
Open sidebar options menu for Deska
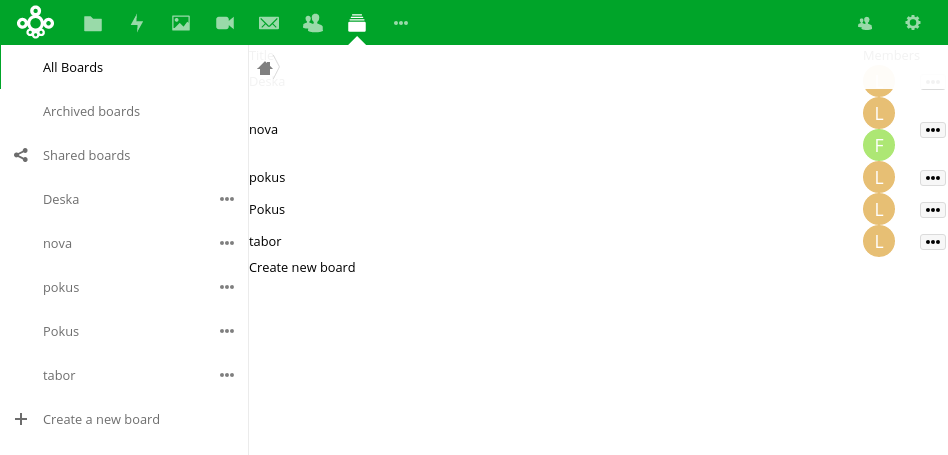pyautogui.click(x=227, y=199)
